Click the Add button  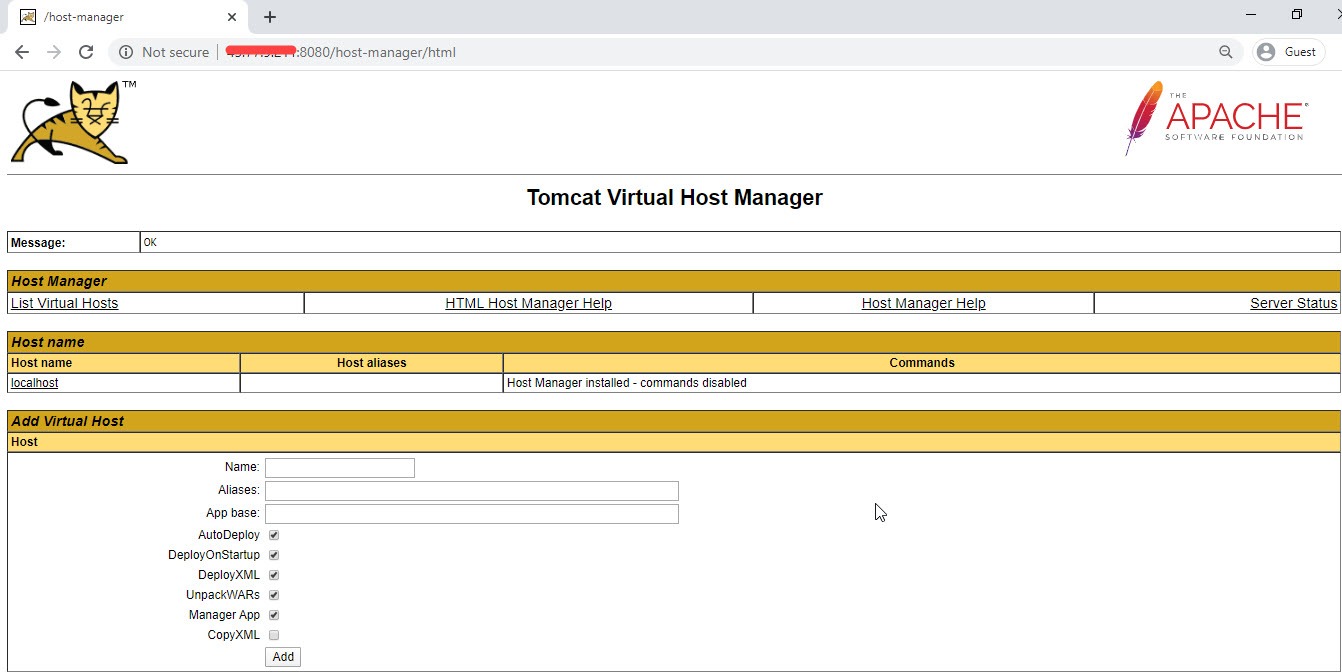click(283, 657)
